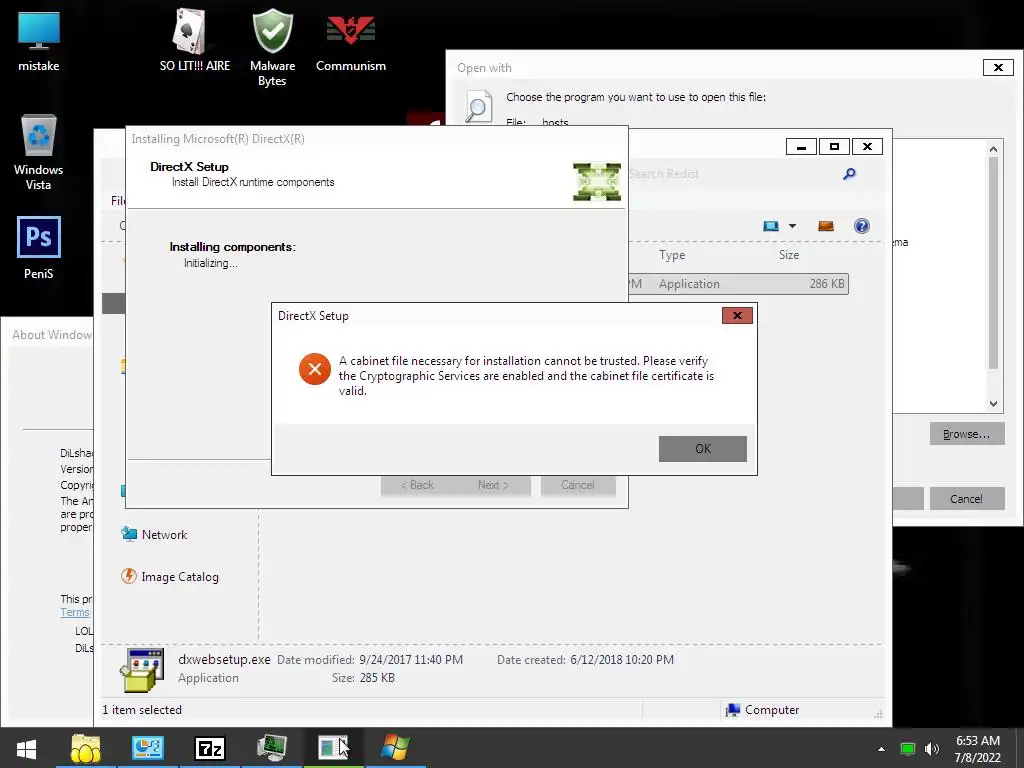Click the green monitor tray icon
The image size is (1024, 768).
pos(908,749)
